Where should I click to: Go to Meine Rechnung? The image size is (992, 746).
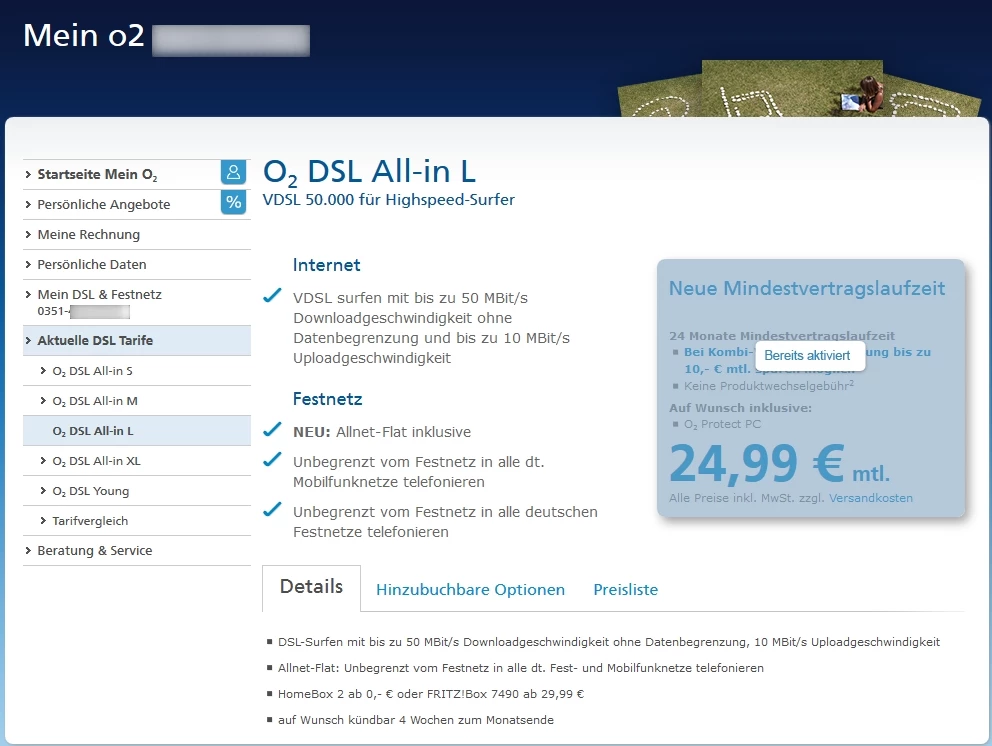click(x=89, y=235)
